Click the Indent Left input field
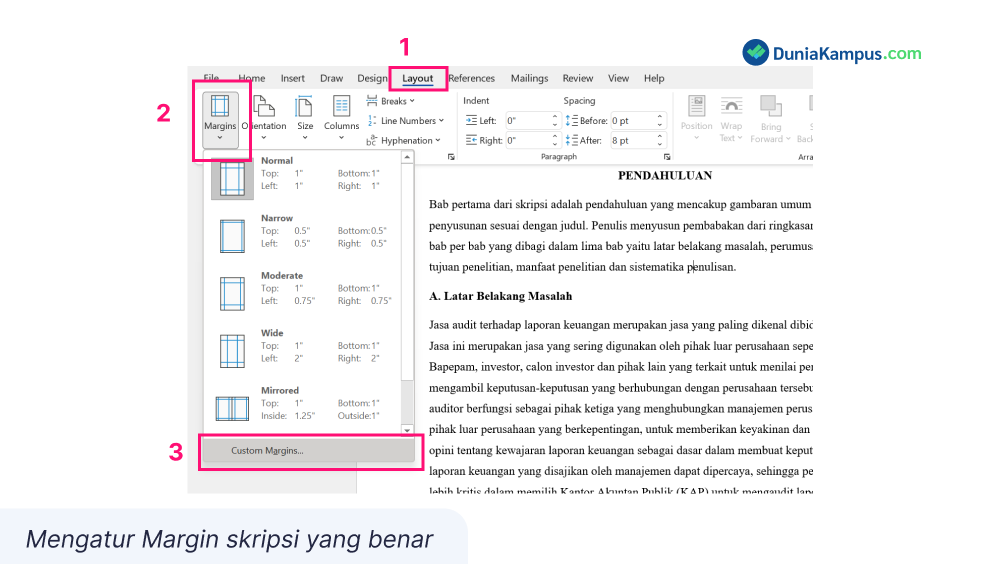 tap(527, 121)
